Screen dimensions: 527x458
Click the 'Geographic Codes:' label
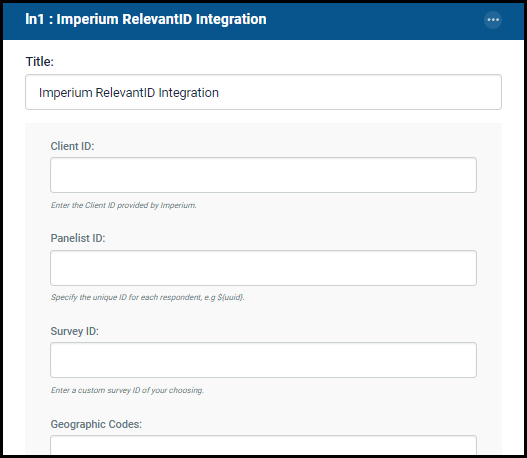click(96, 424)
